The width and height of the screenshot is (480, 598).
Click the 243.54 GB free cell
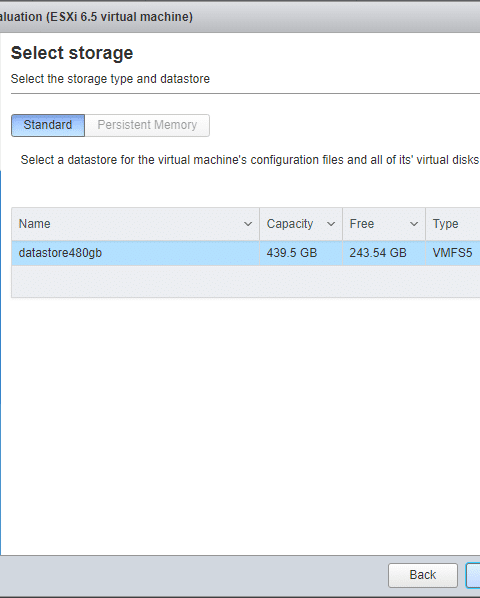384,253
